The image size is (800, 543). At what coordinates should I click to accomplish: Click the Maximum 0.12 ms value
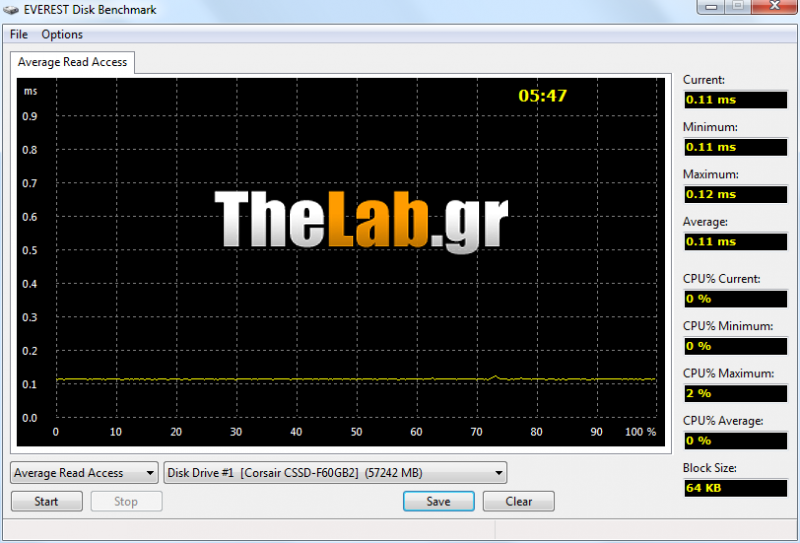(x=735, y=194)
